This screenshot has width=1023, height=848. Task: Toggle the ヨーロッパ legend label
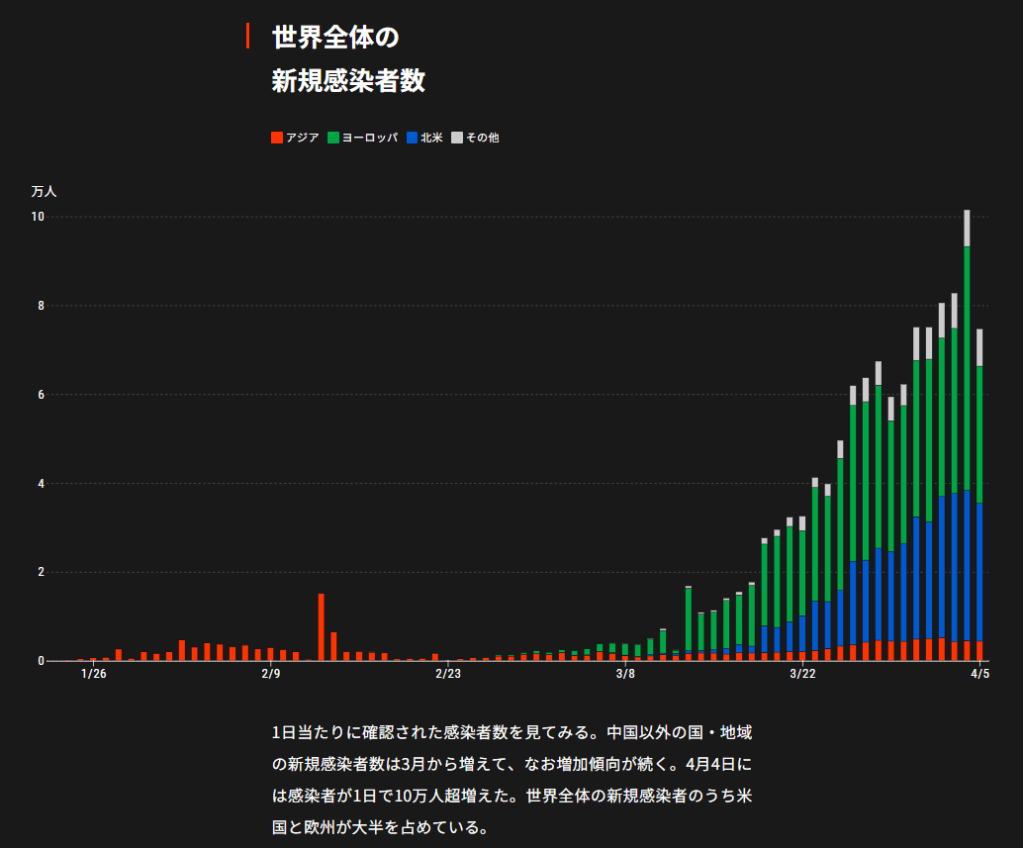click(370, 138)
